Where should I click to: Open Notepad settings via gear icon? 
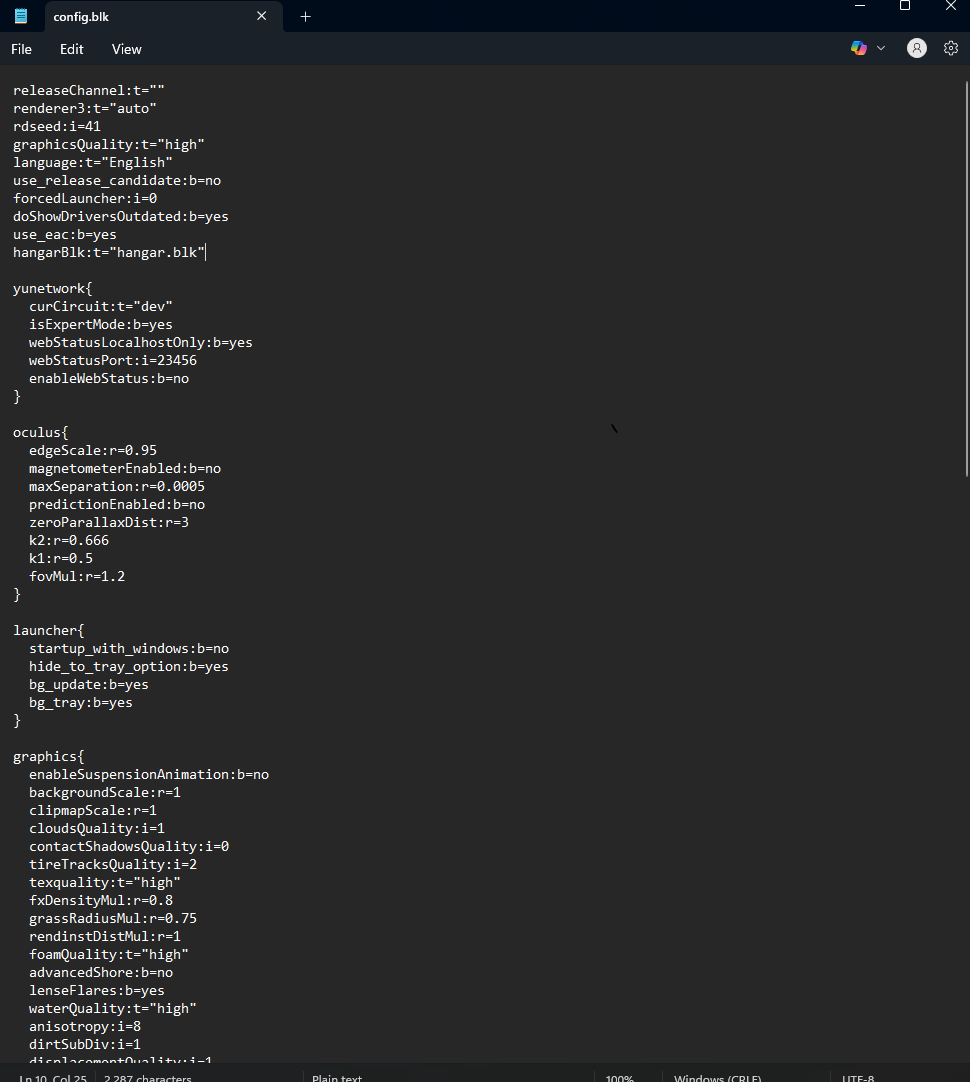click(951, 48)
